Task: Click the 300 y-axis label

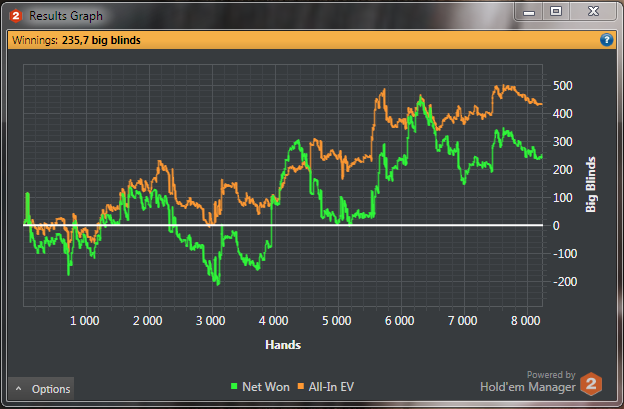Action: tap(563, 142)
